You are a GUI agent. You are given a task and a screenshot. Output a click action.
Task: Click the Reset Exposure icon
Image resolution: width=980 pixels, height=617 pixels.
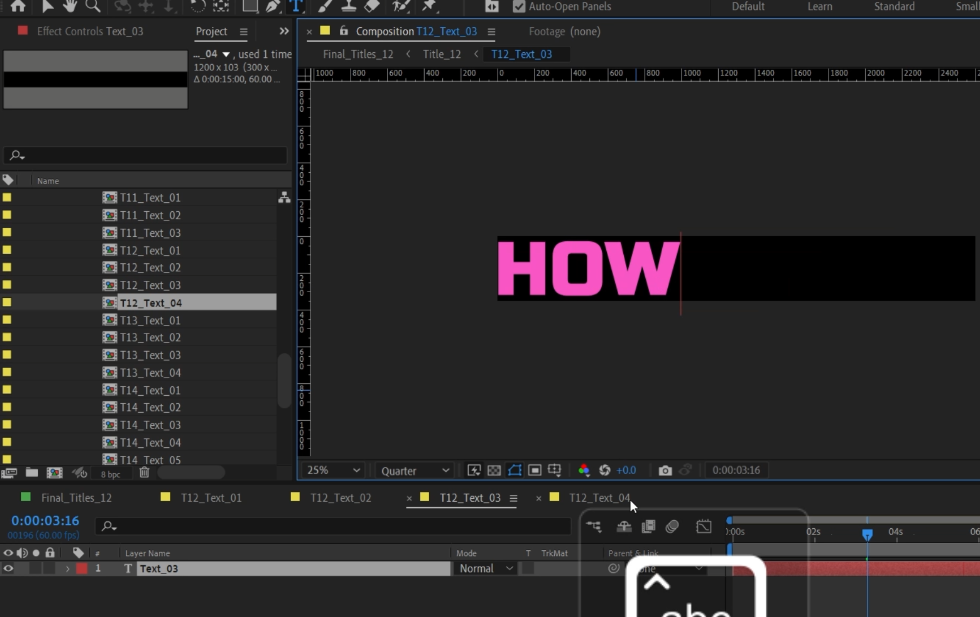[x=604, y=470]
